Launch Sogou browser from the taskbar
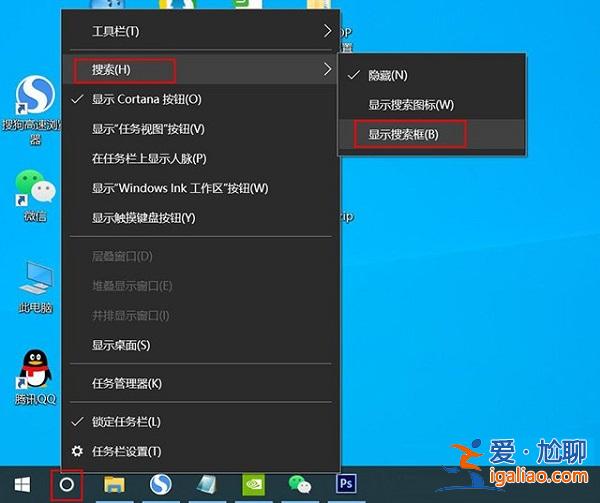This screenshot has width=600, height=503. tap(161, 484)
